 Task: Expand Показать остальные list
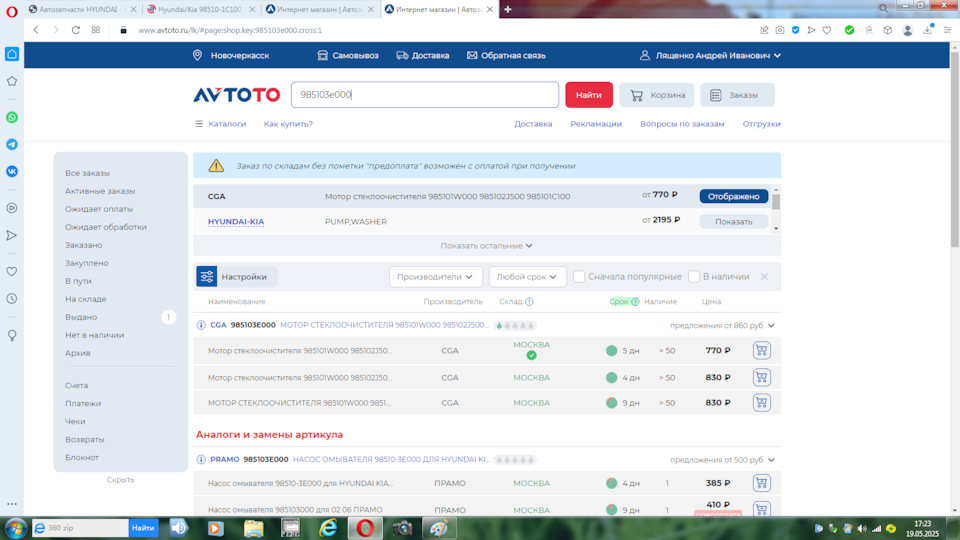487,246
